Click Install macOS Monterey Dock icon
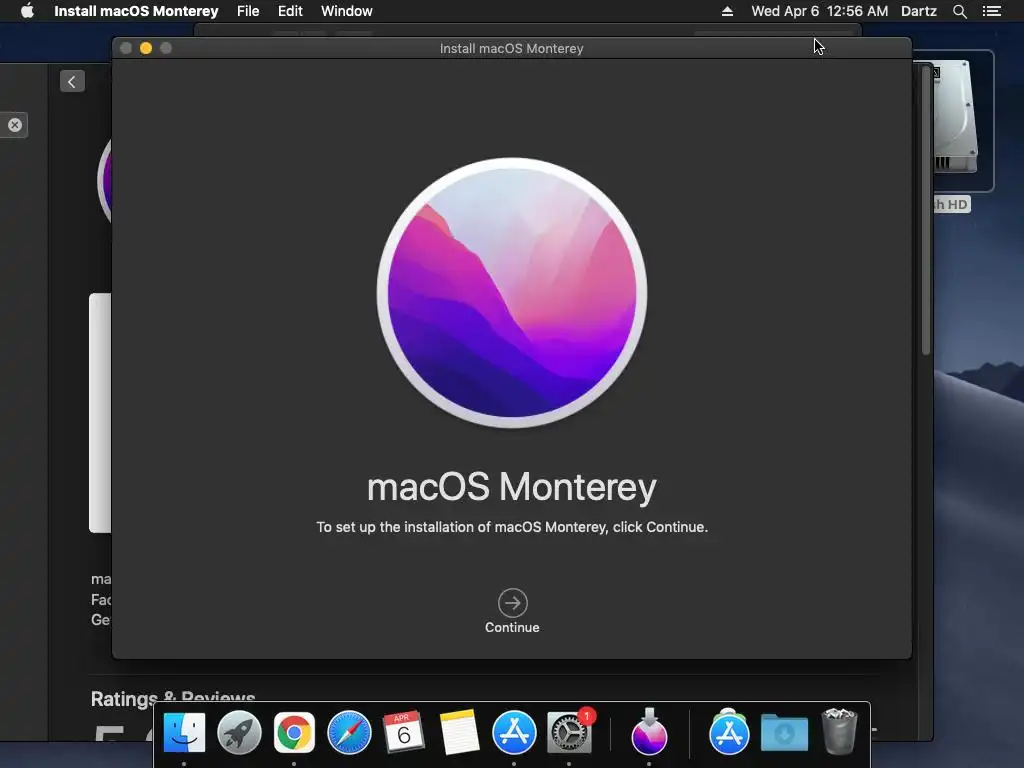Viewport: 1024px width, 768px height. click(649, 731)
